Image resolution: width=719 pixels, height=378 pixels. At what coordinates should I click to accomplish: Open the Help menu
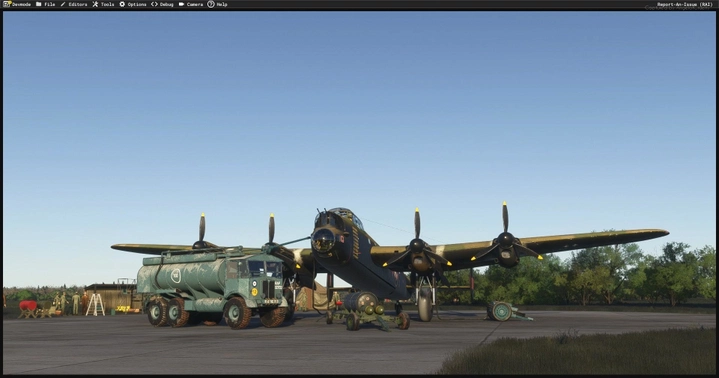tap(217, 4)
